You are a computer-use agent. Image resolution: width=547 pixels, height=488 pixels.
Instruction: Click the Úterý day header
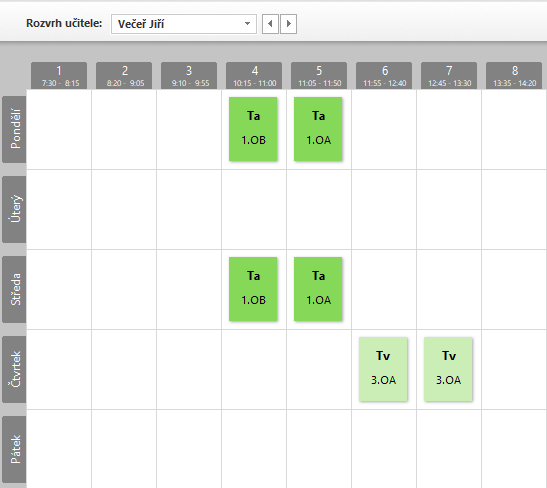[x=14, y=209]
